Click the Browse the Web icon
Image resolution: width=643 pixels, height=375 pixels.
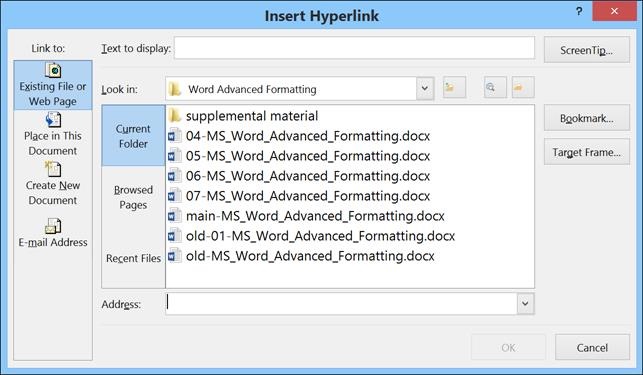tap(495, 87)
